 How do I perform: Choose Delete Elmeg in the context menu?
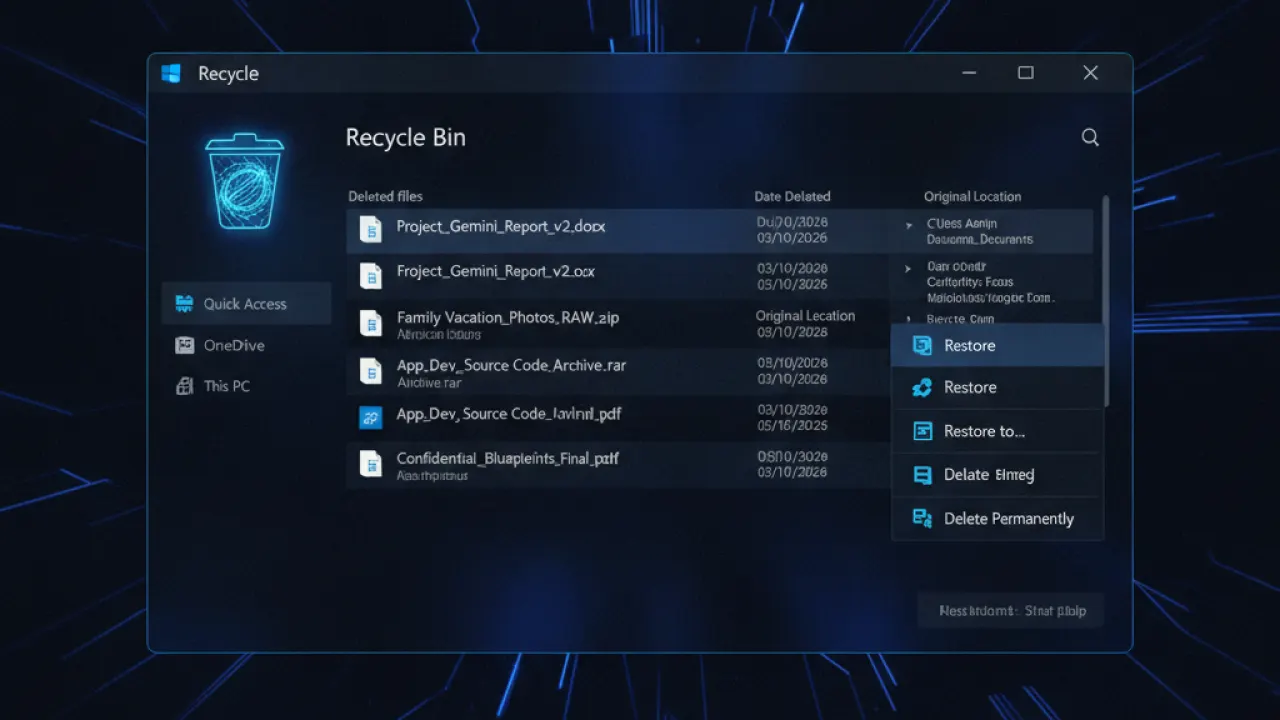point(997,475)
